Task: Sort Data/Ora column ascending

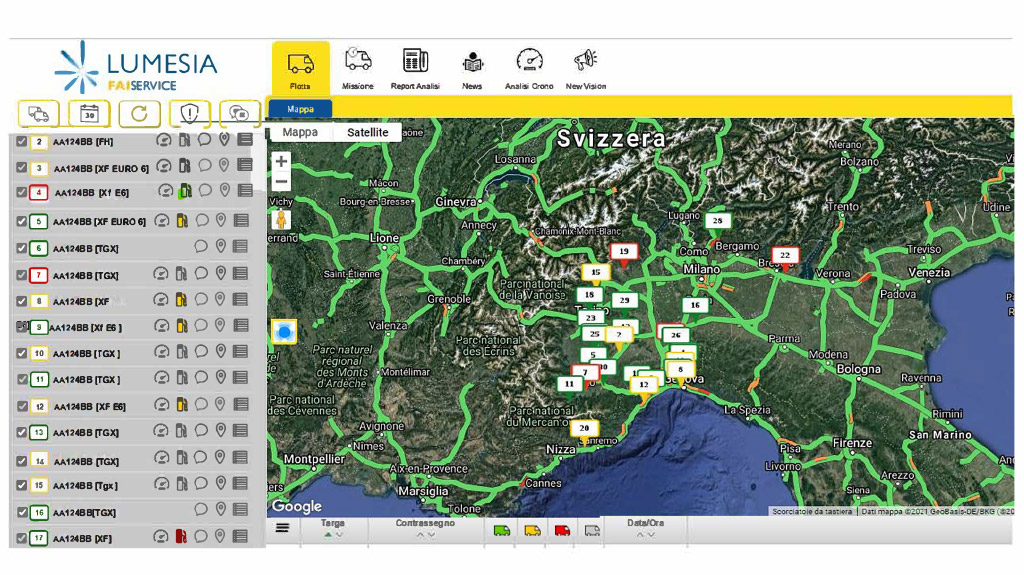Action: [640, 535]
